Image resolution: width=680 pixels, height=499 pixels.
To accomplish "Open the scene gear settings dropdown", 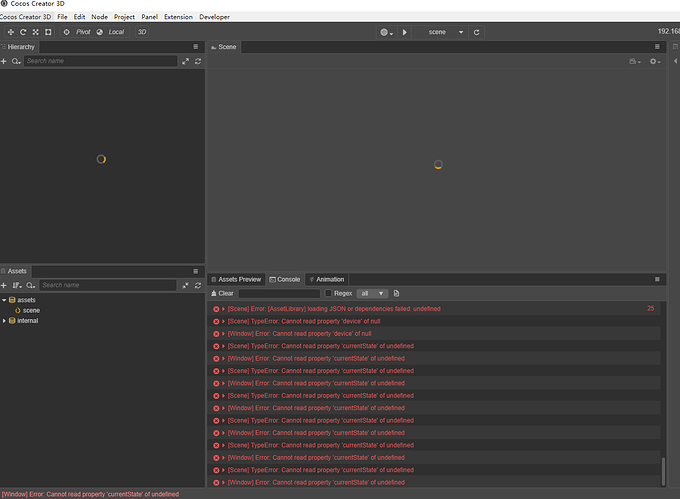I will tap(655, 62).
